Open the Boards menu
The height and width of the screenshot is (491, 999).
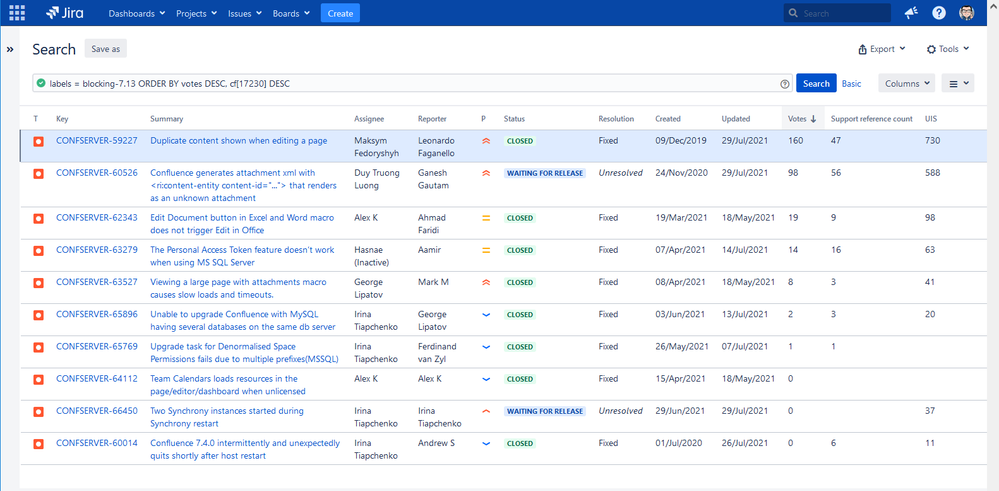(x=291, y=13)
